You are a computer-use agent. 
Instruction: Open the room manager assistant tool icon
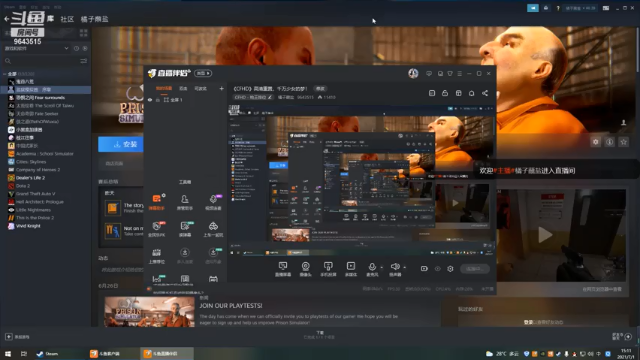coord(184,202)
